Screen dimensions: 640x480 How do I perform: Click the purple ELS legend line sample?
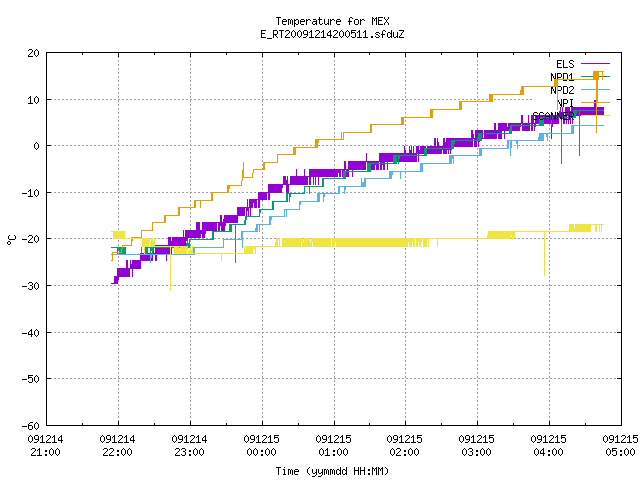[595, 64]
